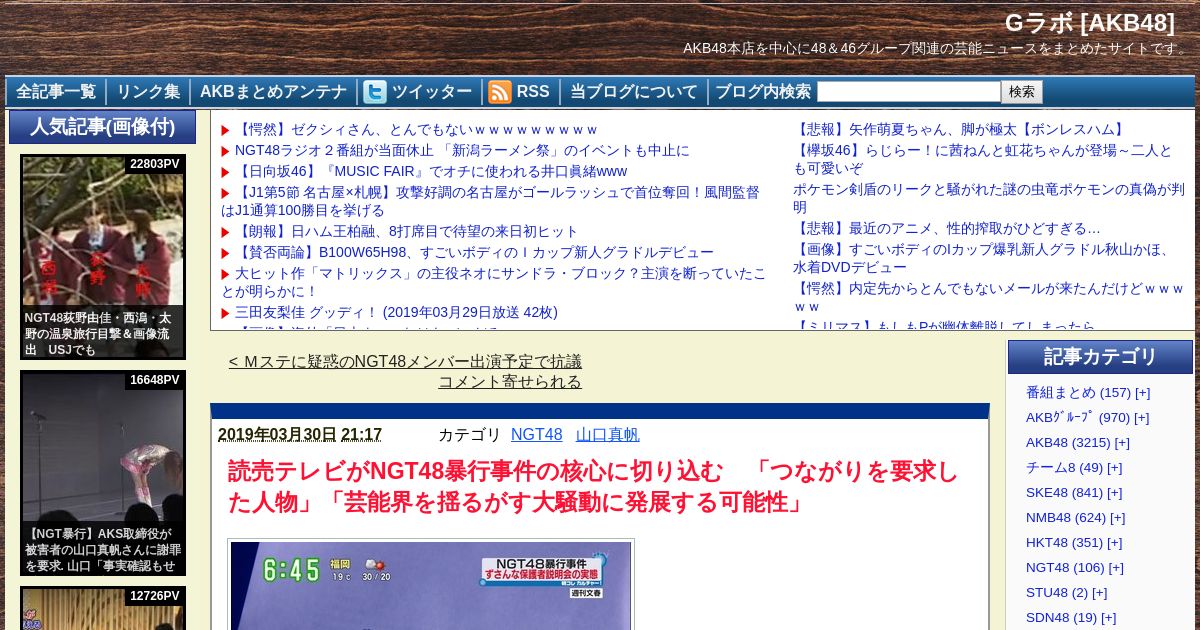This screenshot has height=630, width=1200.
Task: Open AKBｸﾞﾙｰﾌﾟ (970) category
Action: click(x=1078, y=418)
